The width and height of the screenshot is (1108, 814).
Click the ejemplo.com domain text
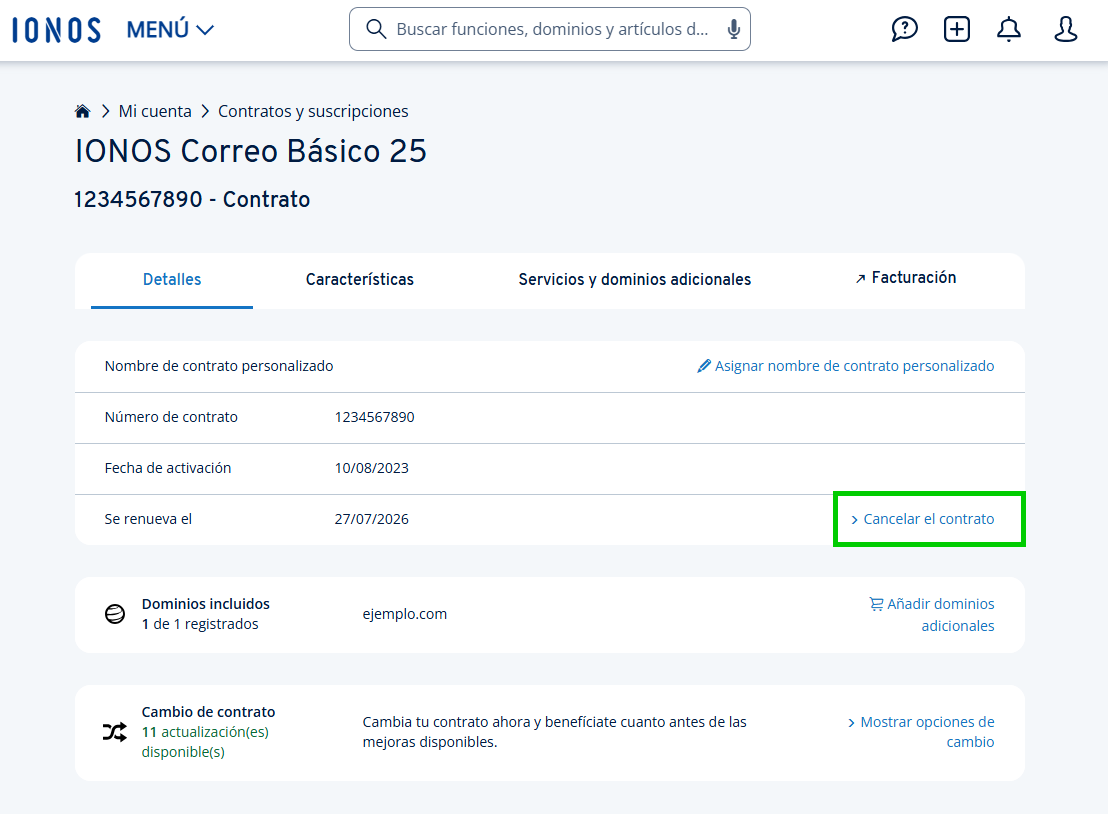405,614
